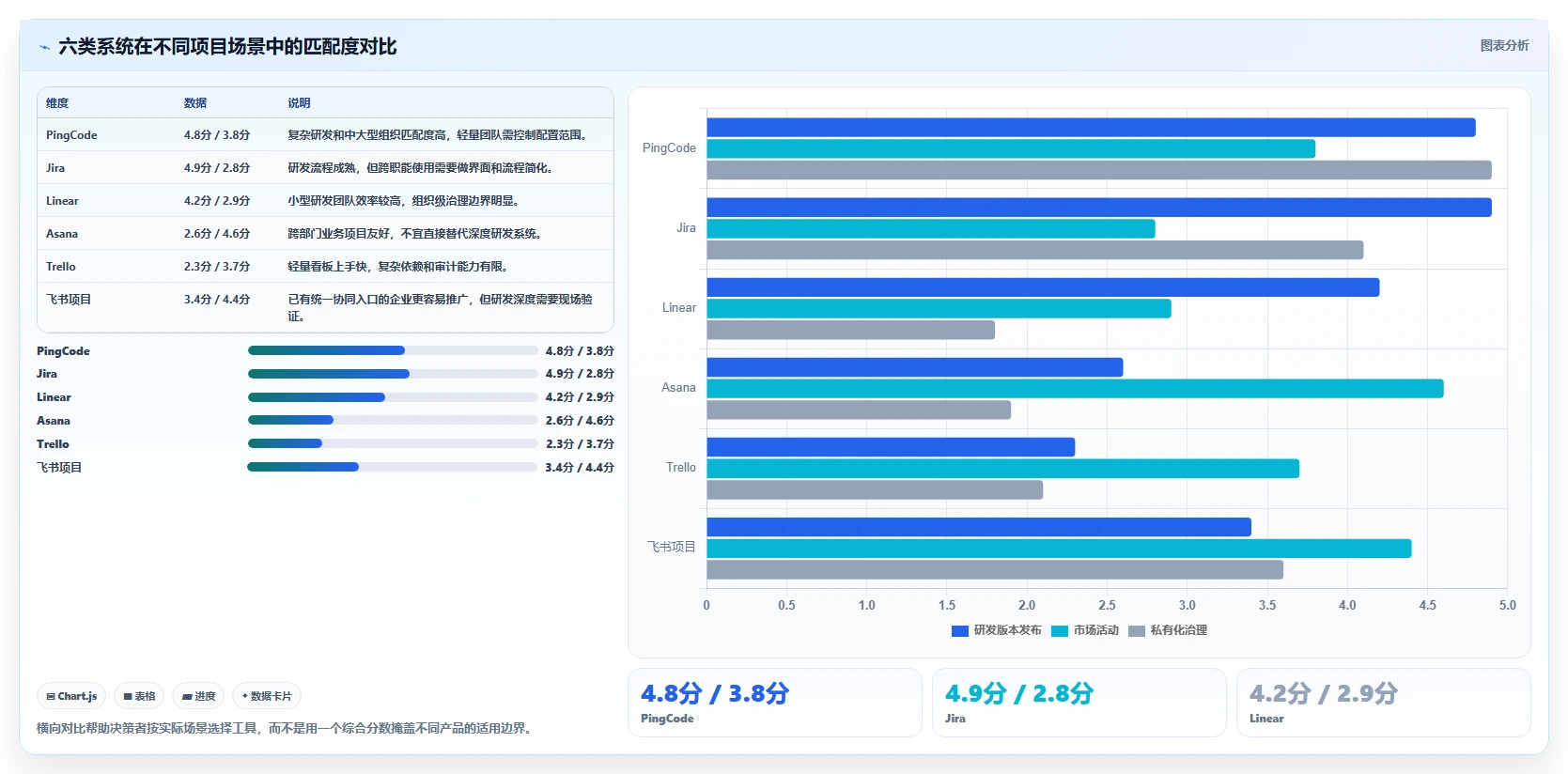Image resolution: width=1568 pixels, height=774 pixels.
Task: Click Linear's teal 市场活动 chart bar
Action: (939, 308)
